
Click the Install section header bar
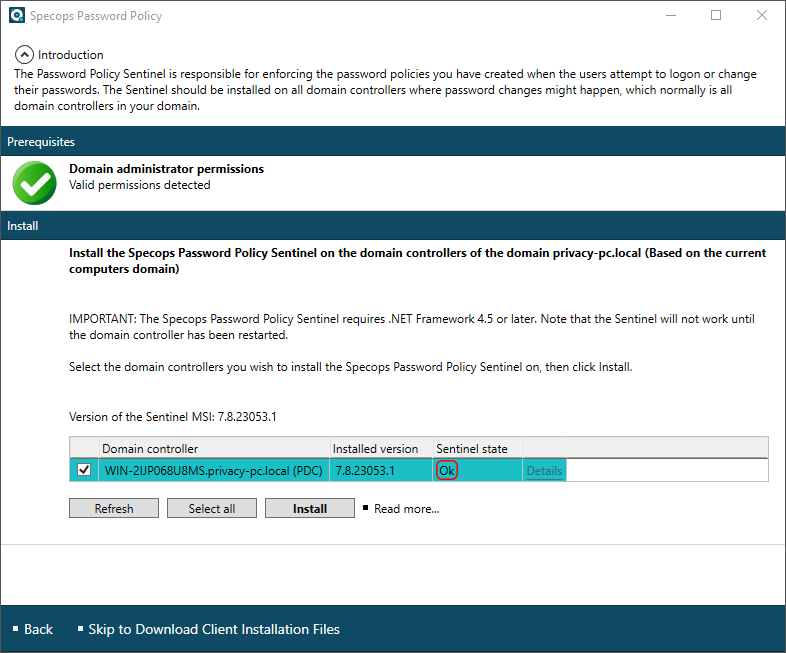tap(393, 226)
